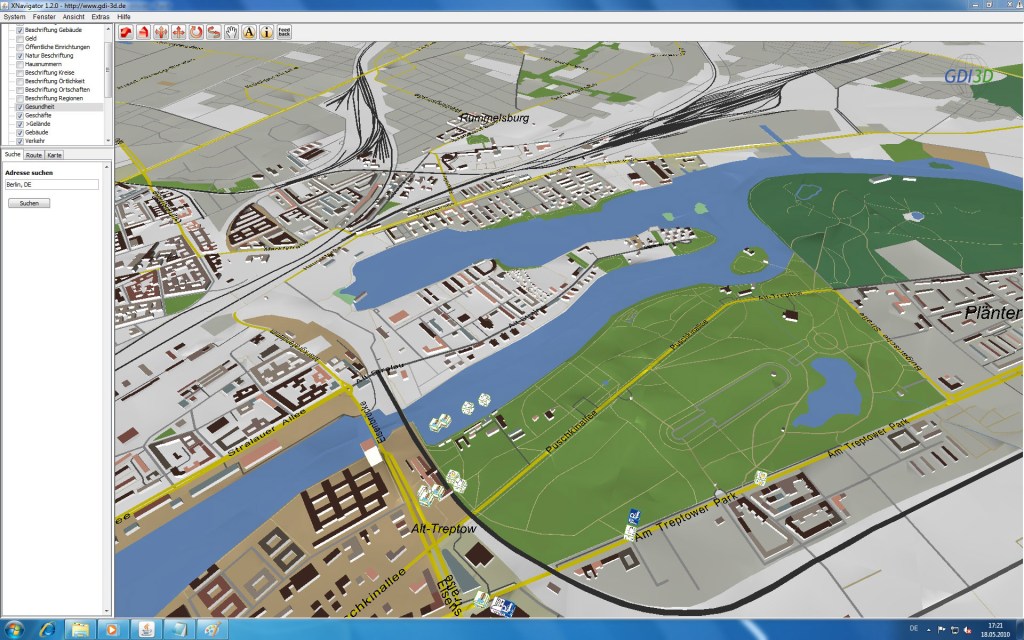Click the Feedback toolbar button
The image size is (1024, 640).
click(284, 32)
